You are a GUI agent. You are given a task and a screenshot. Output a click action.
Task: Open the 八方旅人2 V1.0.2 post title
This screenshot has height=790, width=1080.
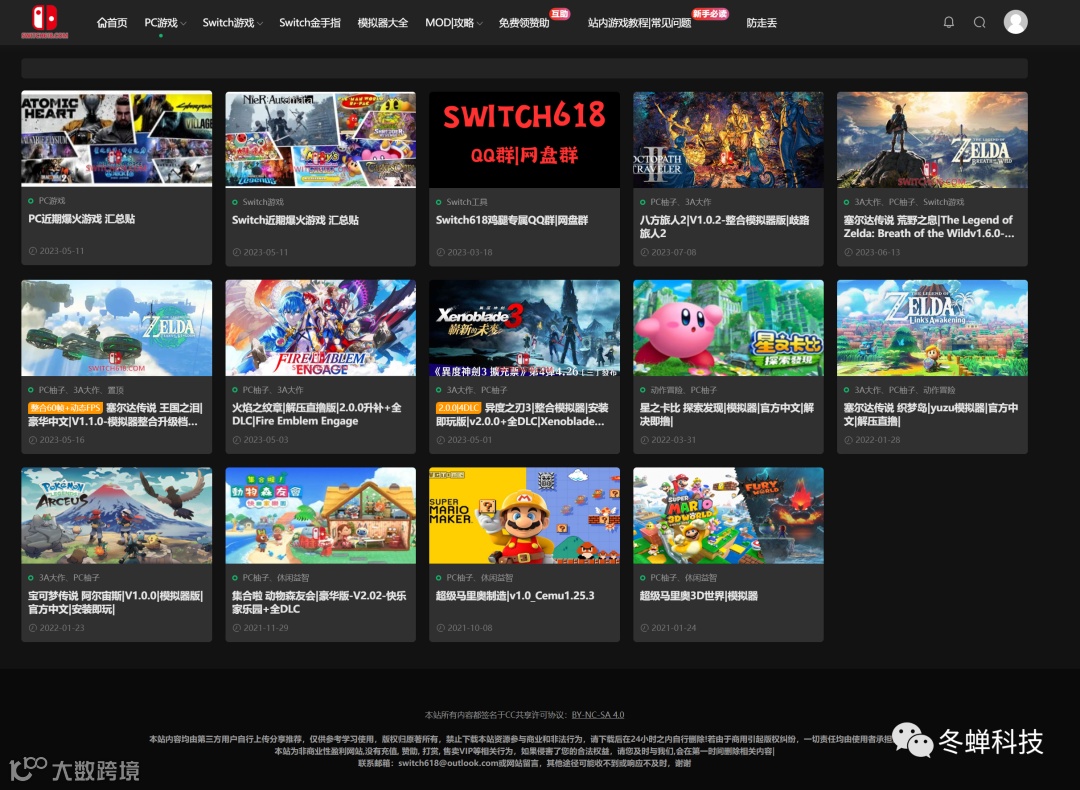tap(725, 227)
